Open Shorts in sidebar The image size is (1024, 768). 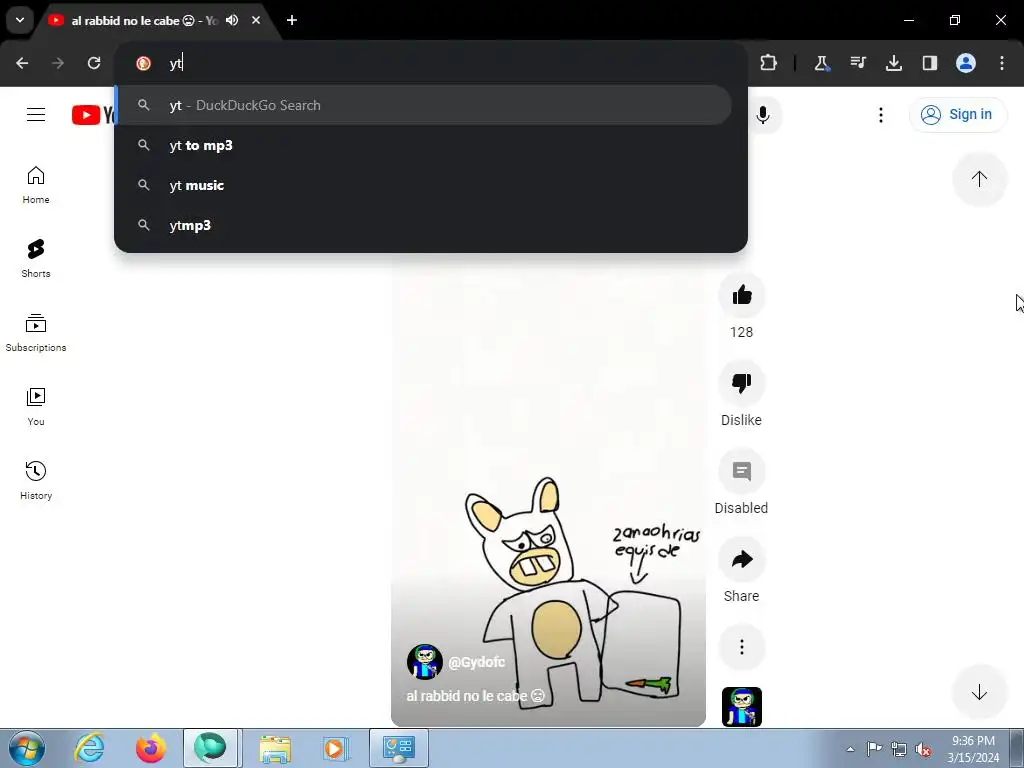[x=36, y=259]
